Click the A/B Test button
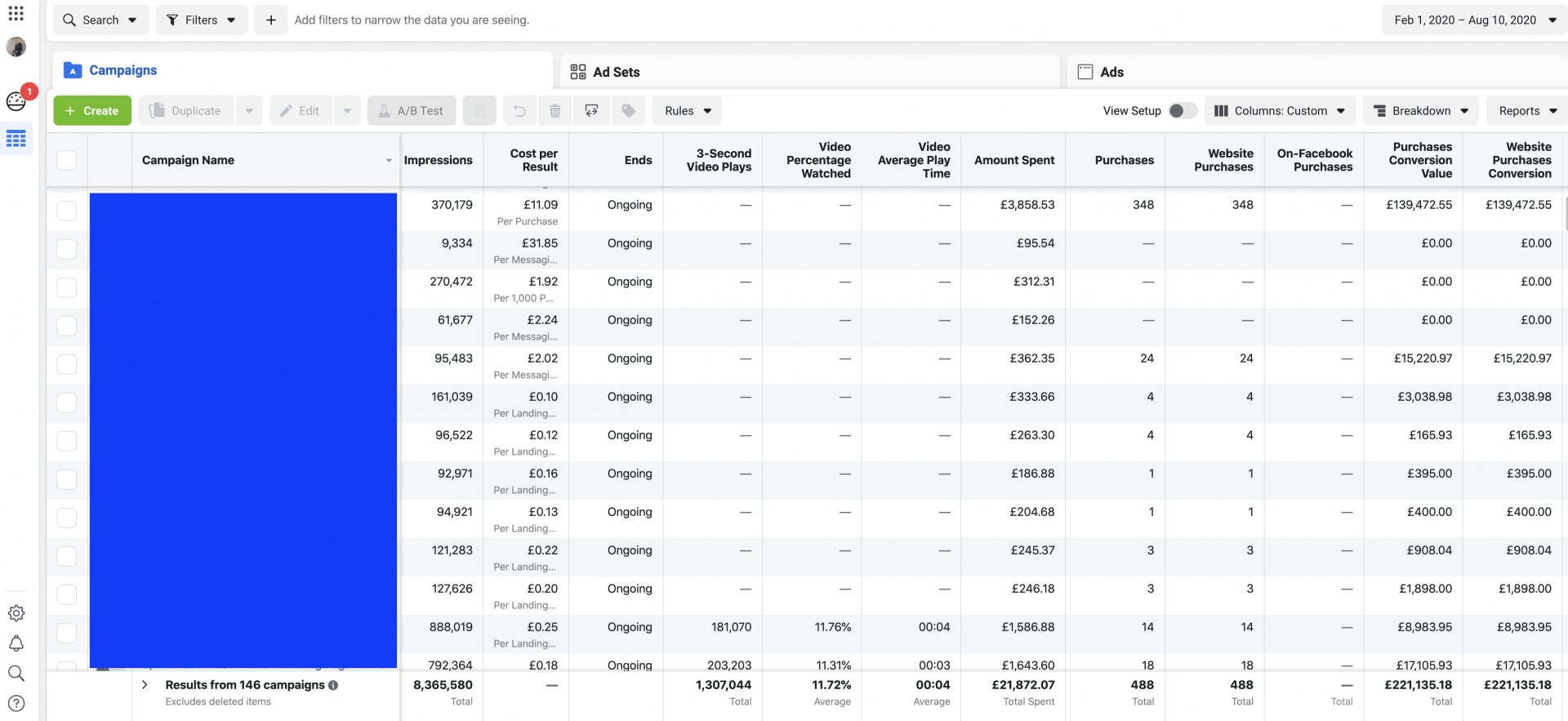This screenshot has height=721, width=1568. pyautogui.click(x=411, y=111)
